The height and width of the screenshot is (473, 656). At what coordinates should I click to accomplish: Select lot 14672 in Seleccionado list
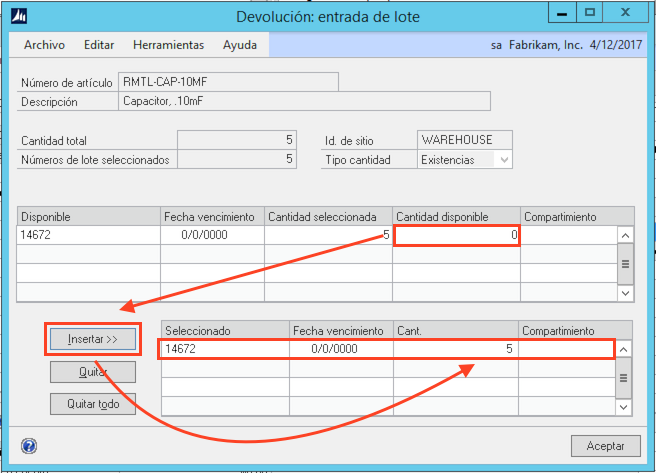[x=224, y=349]
